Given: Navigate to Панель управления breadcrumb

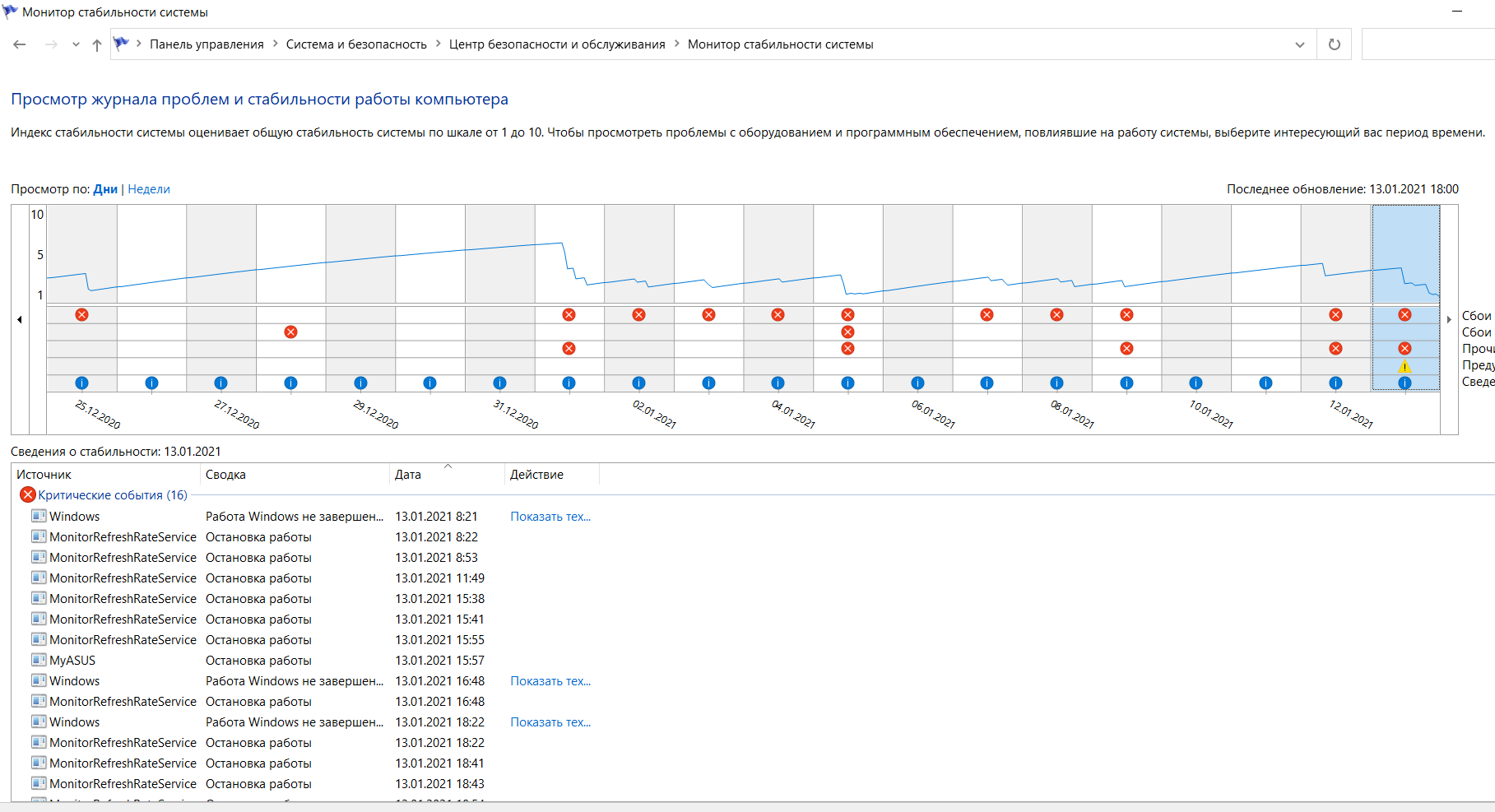Looking at the screenshot, I should point(207,44).
